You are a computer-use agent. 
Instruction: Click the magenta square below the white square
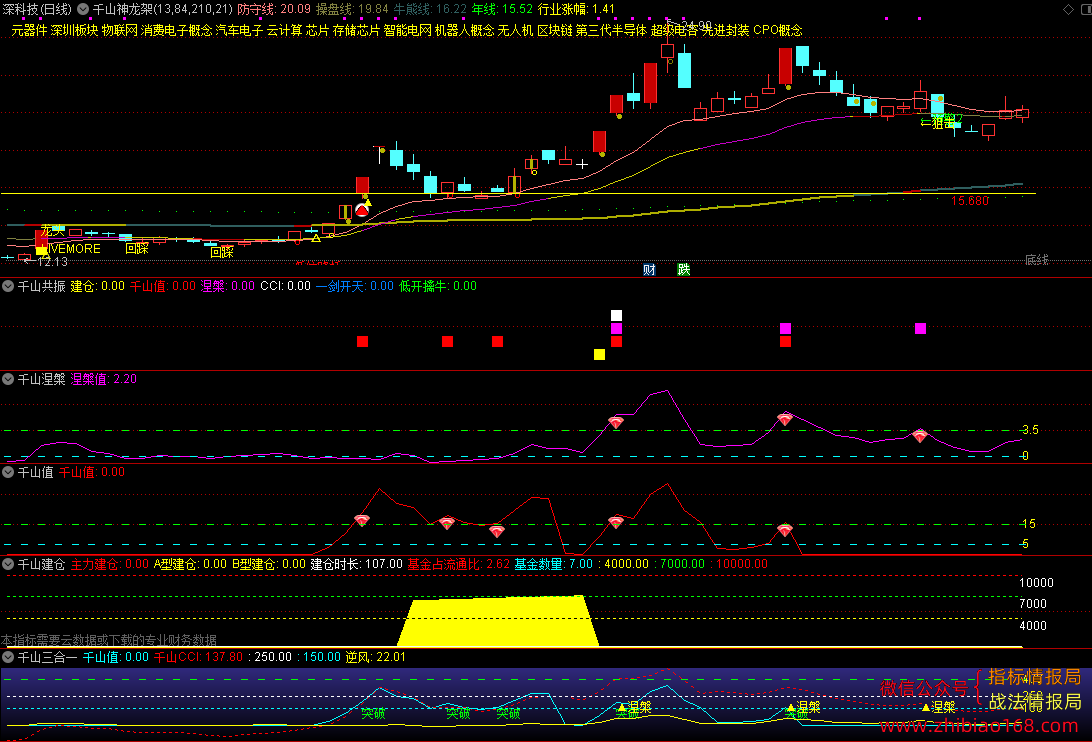point(616,328)
